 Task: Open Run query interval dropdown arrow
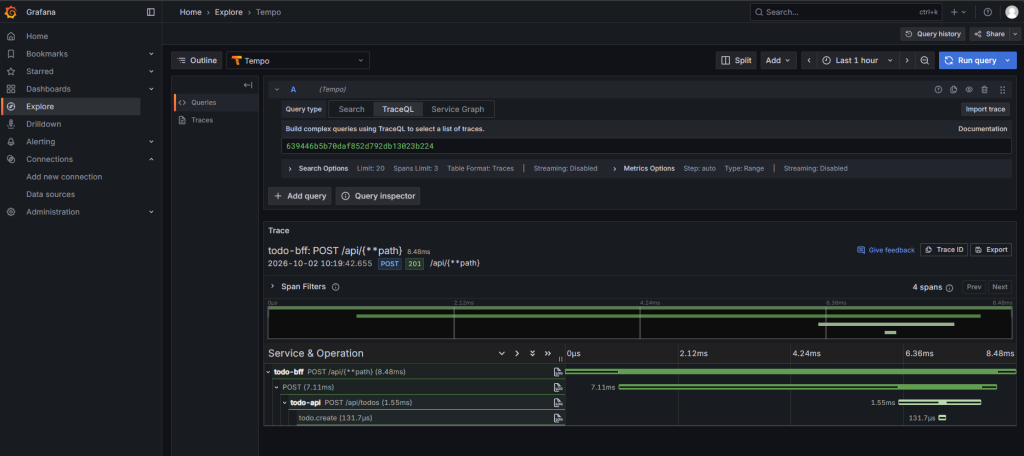point(1010,60)
